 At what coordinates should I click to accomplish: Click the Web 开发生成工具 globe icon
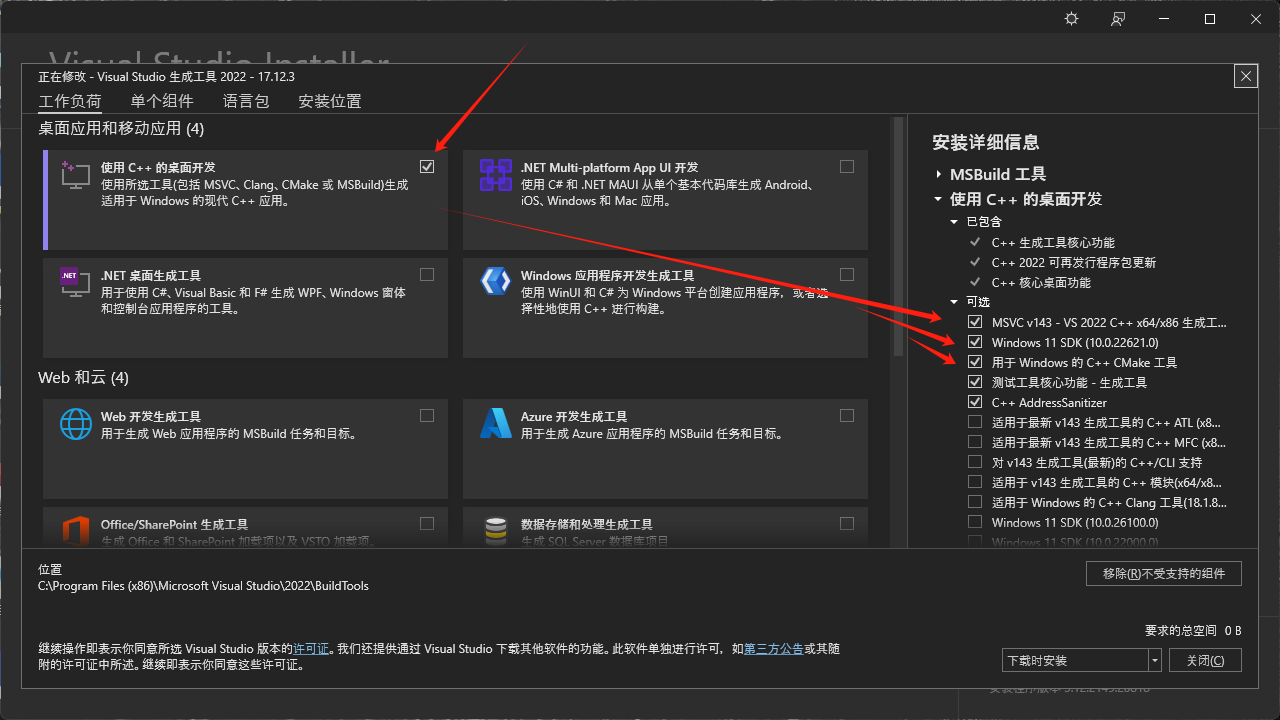[76, 424]
